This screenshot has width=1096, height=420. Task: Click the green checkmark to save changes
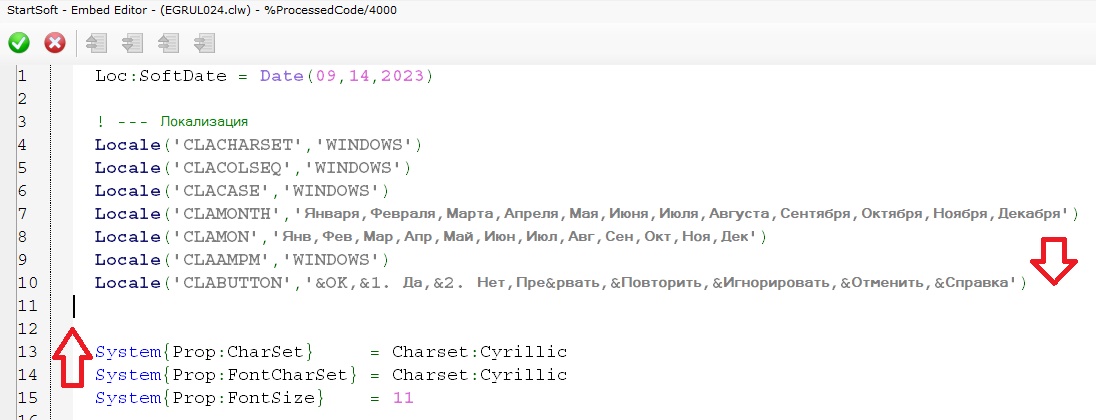pos(19,43)
